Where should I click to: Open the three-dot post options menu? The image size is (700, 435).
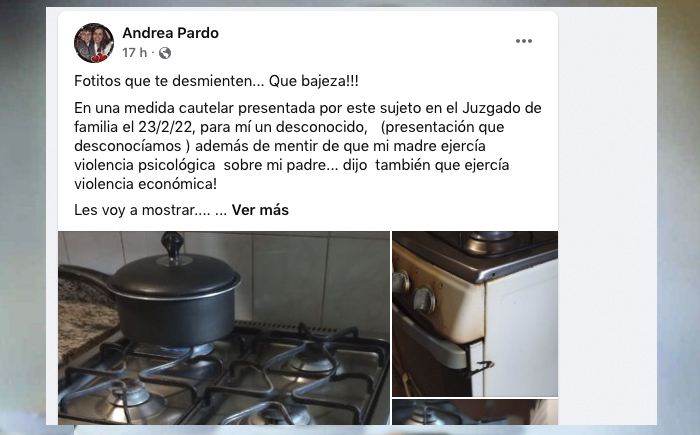click(x=524, y=41)
